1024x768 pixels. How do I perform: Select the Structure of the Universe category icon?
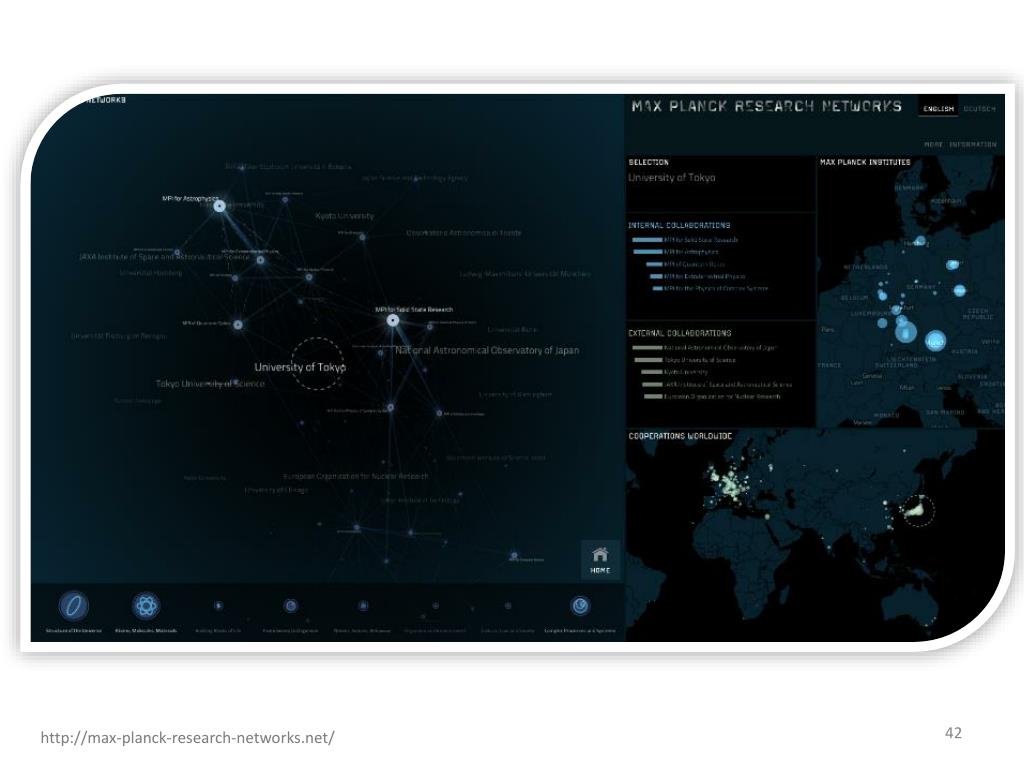click(74, 606)
